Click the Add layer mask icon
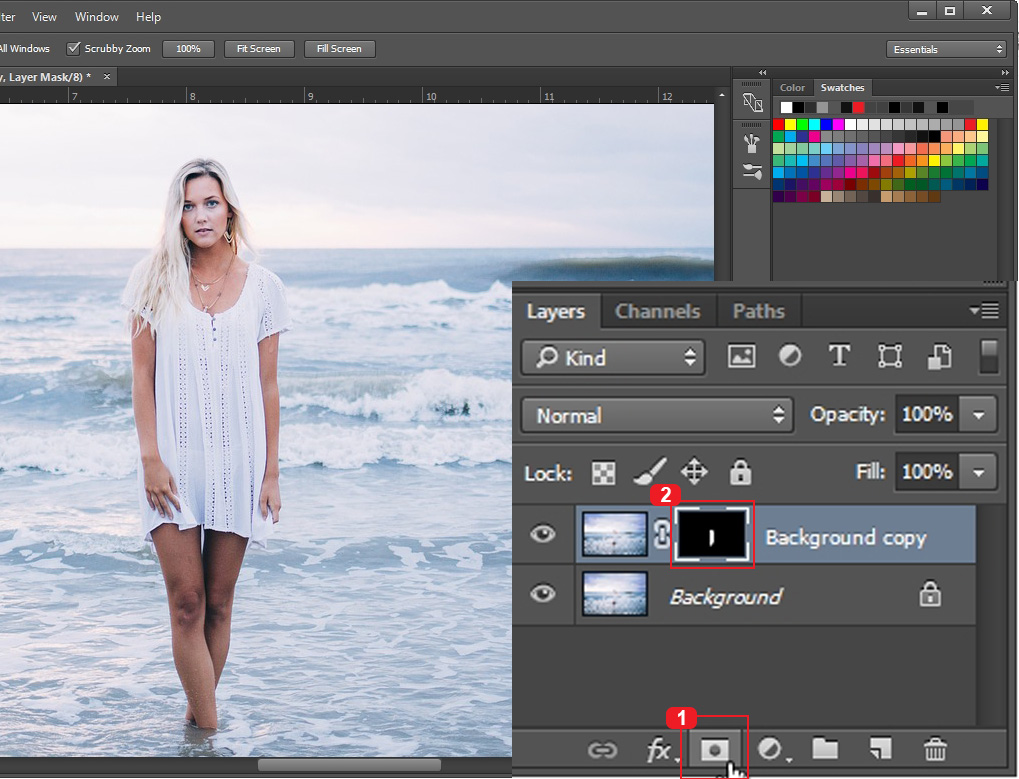1019x779 pixels. (714, 750)
